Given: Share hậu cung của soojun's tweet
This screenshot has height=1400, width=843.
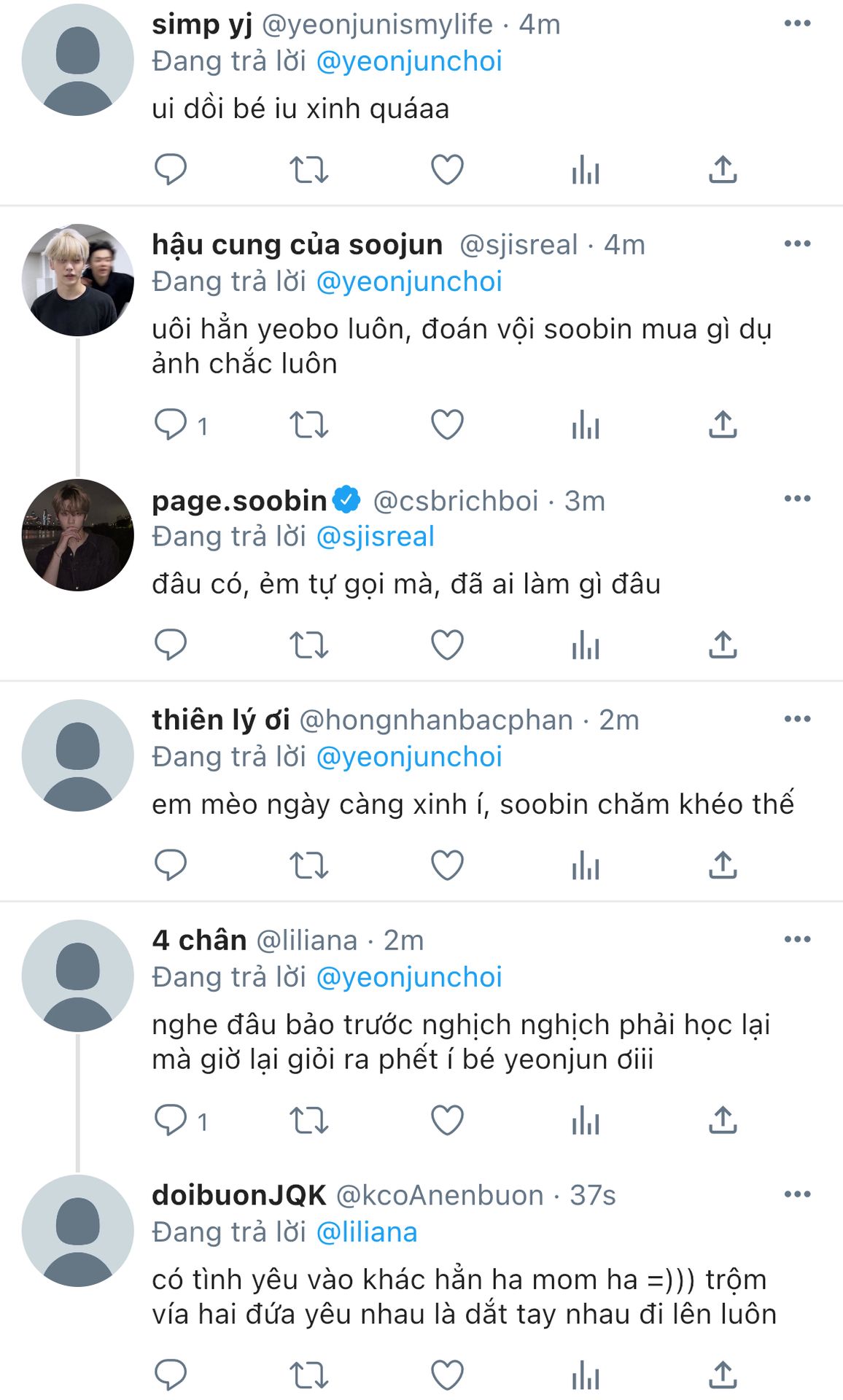Looking at the screenshot, I should click(723, 424).
